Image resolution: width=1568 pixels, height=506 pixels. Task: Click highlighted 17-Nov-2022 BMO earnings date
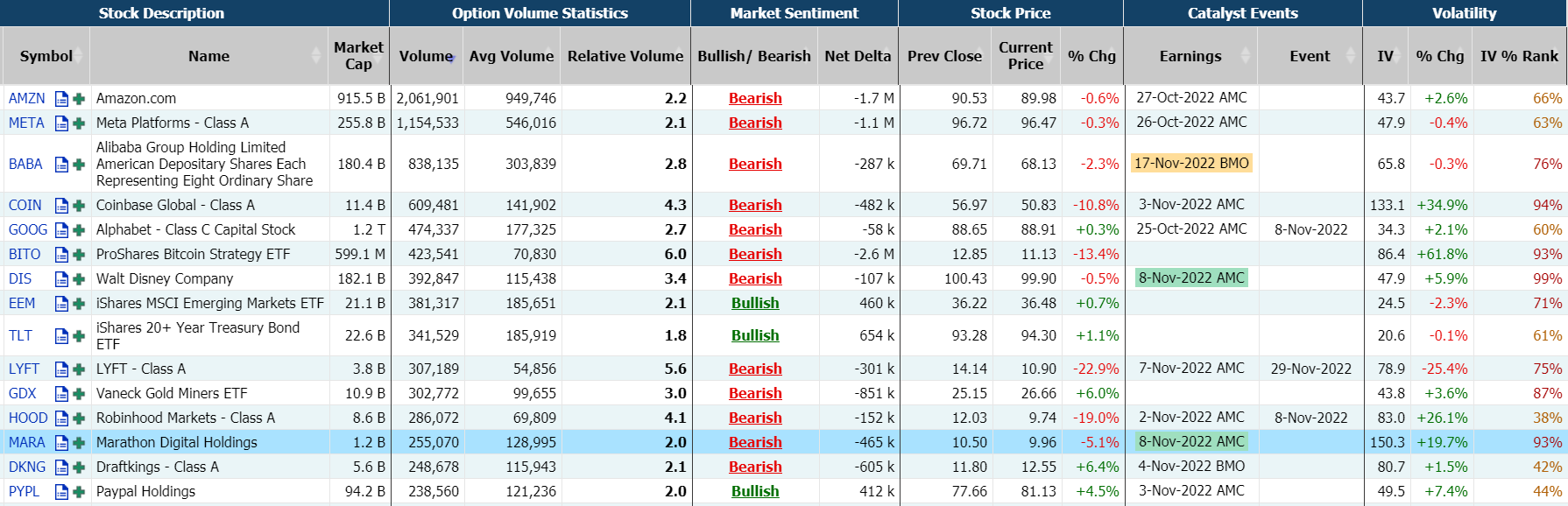(1191, 164)
